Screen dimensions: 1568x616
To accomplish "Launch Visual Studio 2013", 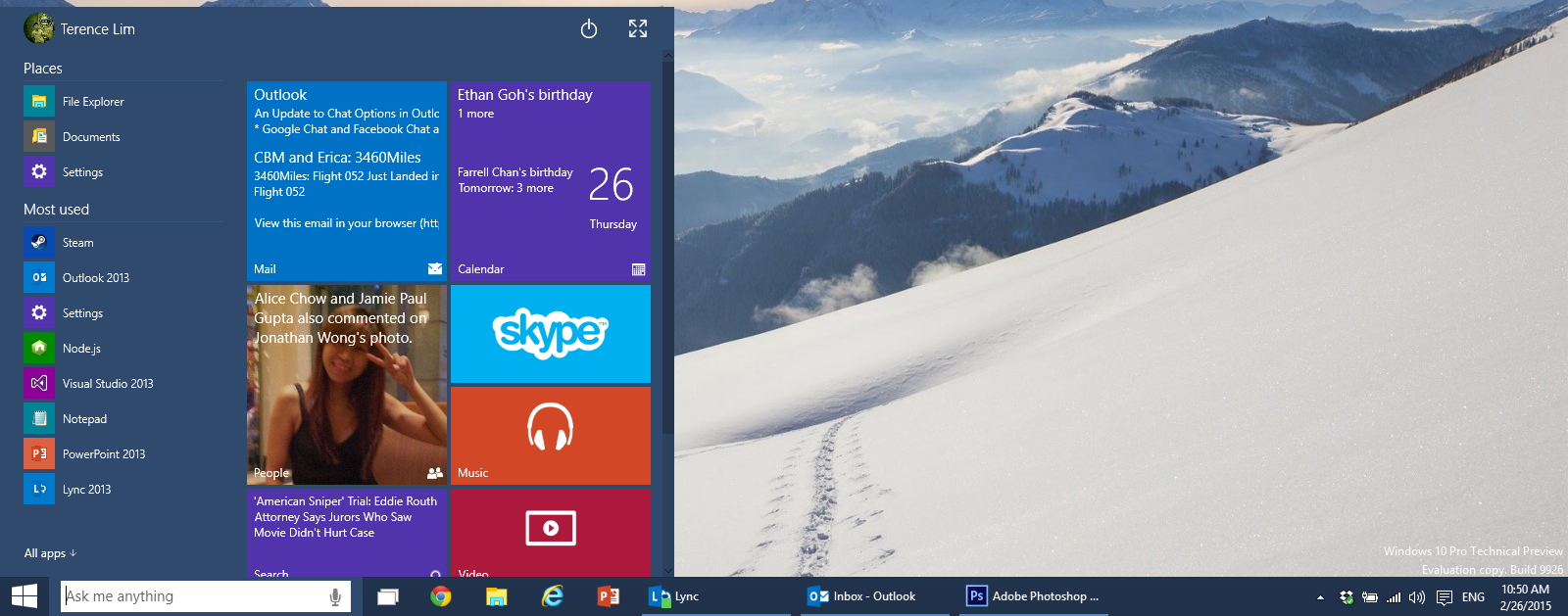I will [x=123, y=384].
